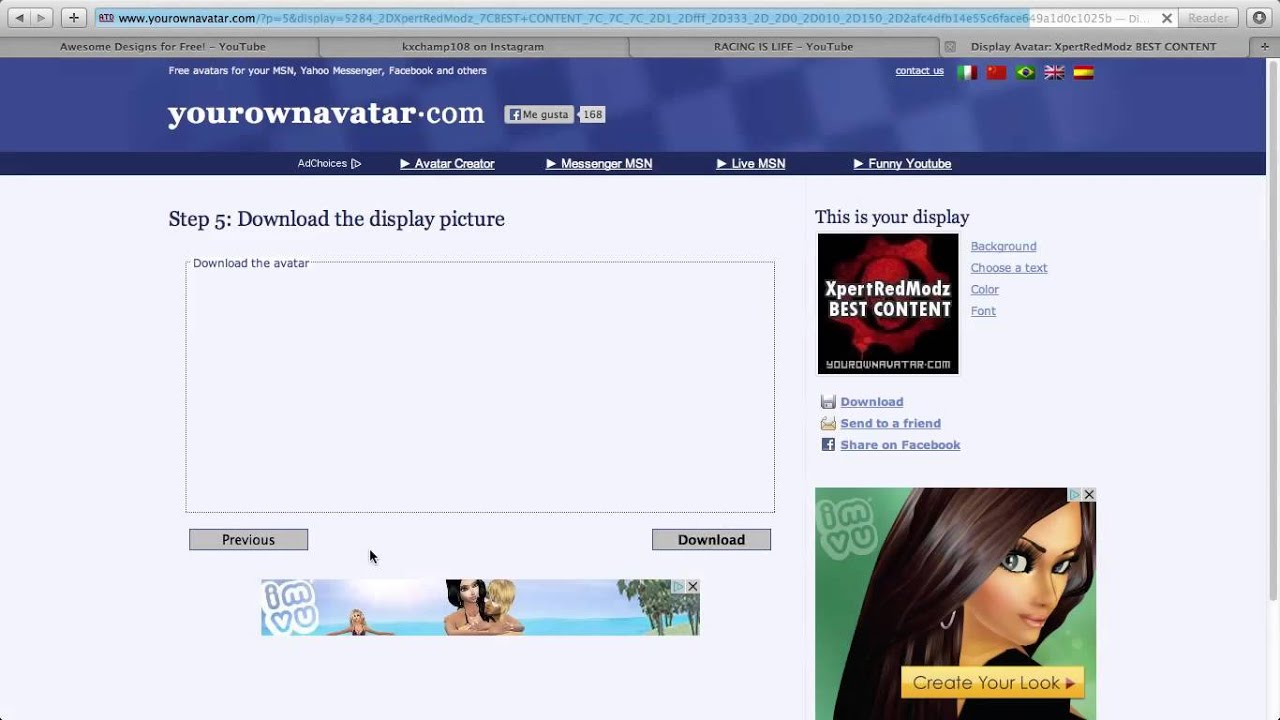Click the Download the avatar box label
The width and height of the screenshot is (1280, 720).
point(250,263)
